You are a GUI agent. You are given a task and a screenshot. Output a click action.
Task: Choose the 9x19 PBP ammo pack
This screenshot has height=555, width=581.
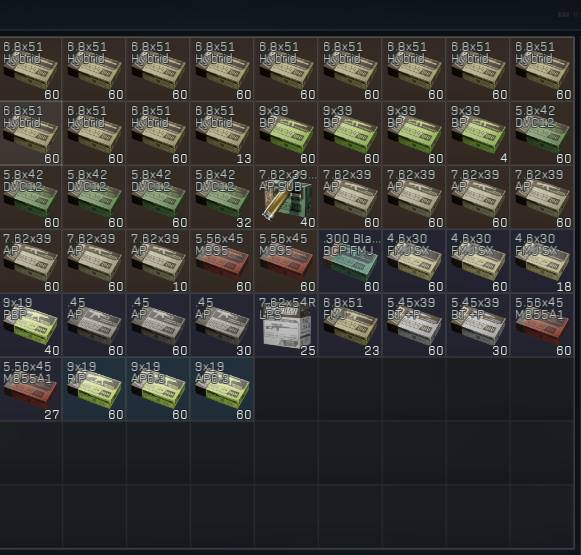pos(30,326)
